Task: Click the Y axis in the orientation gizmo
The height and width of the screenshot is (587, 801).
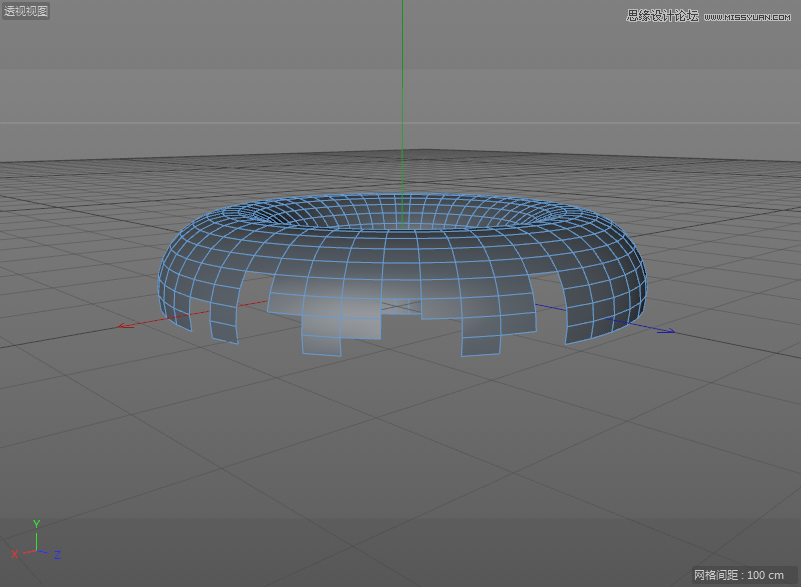Action: (x=36, y=524)
